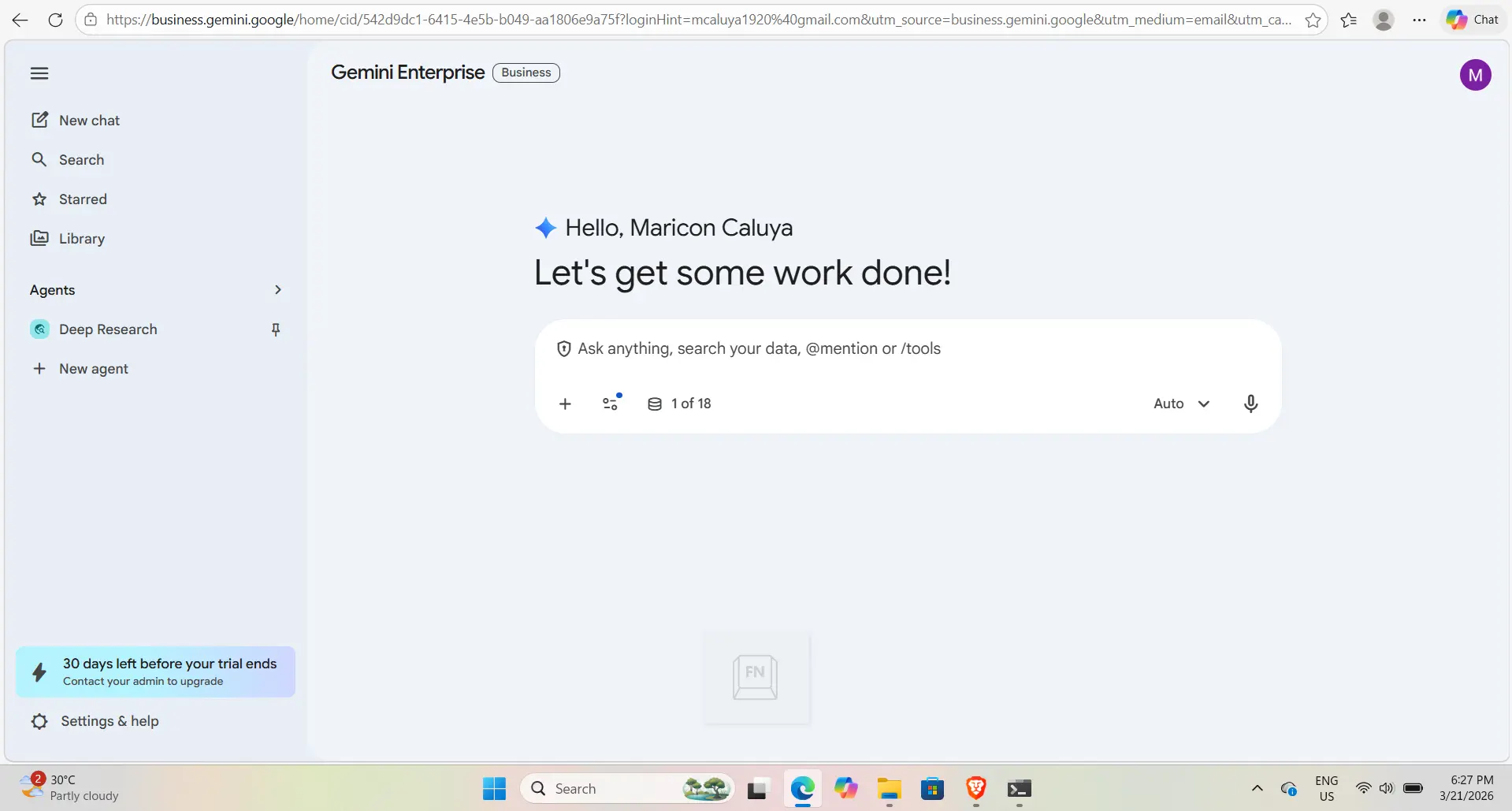Click the network status tray icon

(1288, 788)
